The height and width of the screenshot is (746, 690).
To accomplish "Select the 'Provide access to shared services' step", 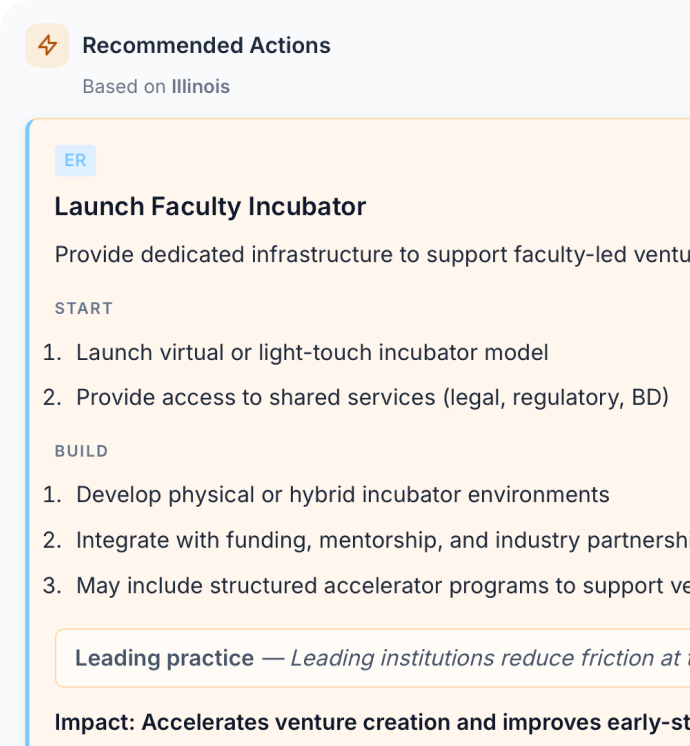I will click(x=372, y=398).
